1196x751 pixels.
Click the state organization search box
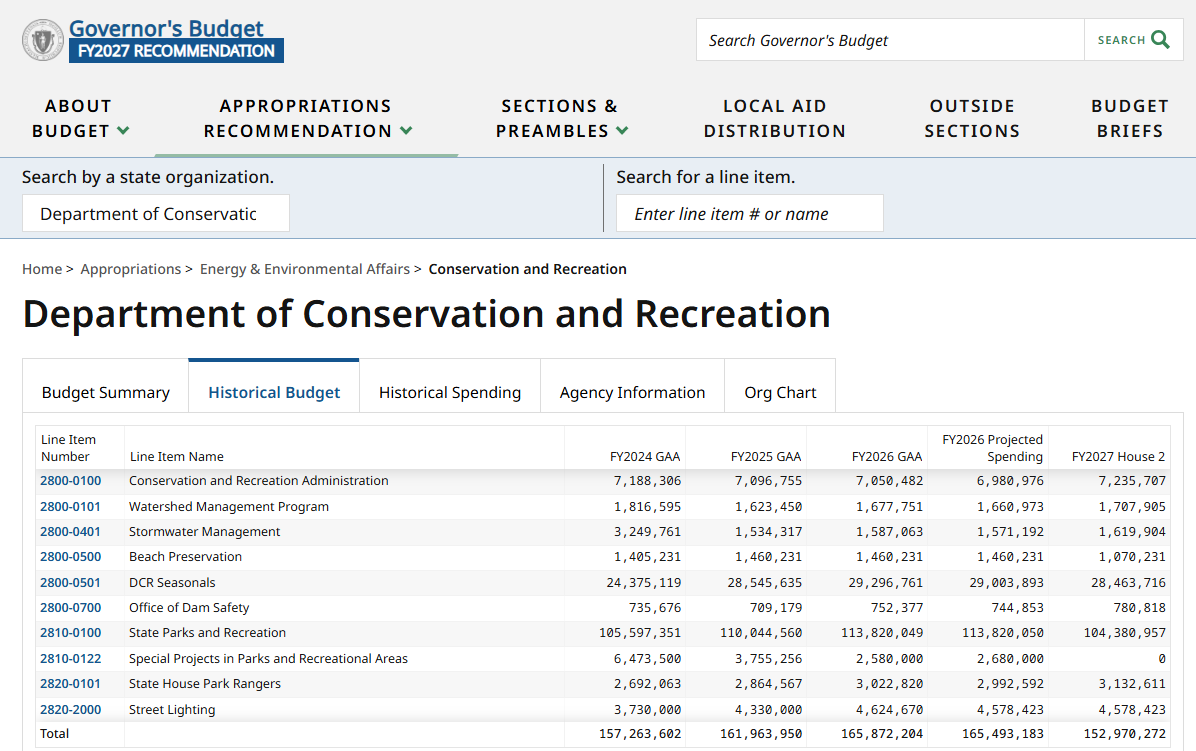pos(155,213)
